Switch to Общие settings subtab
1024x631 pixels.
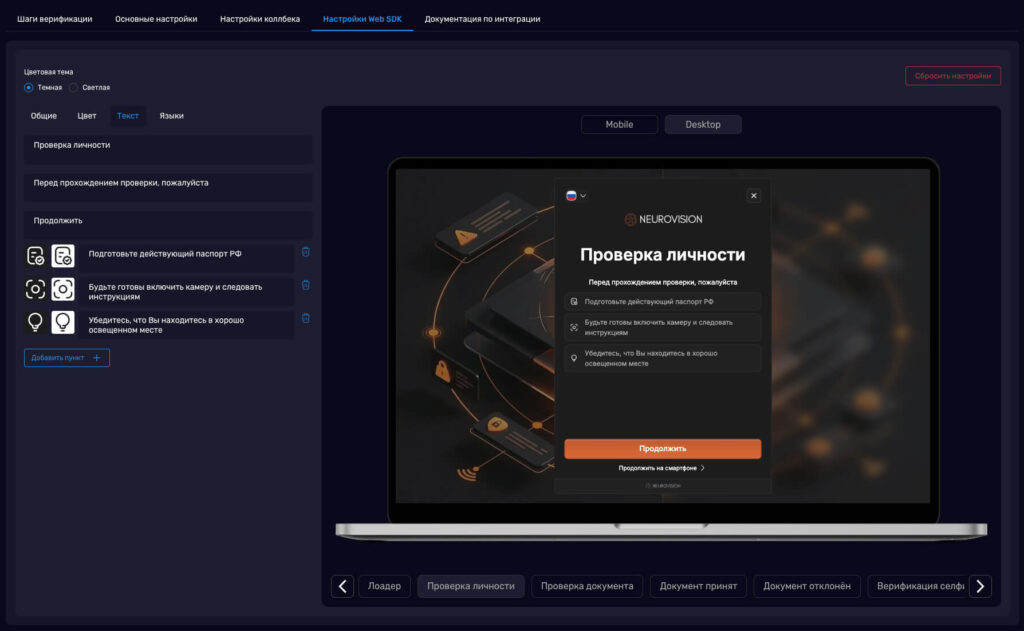coord(44,116)
